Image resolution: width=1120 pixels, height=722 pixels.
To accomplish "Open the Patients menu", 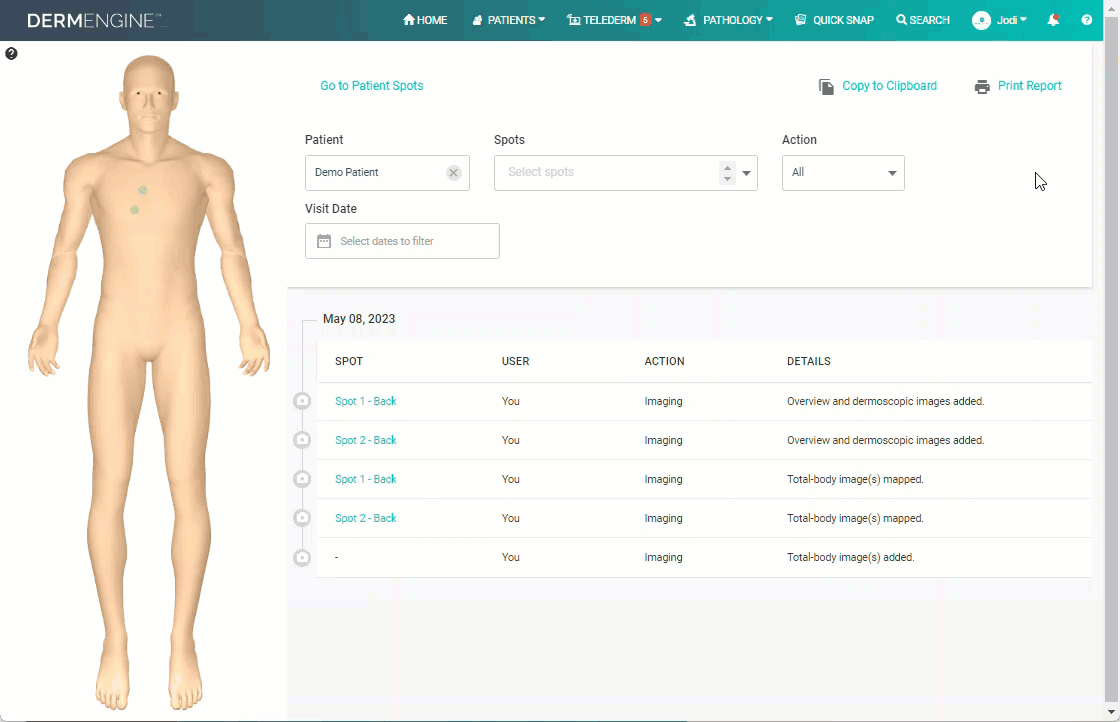I will click(508, 20).
